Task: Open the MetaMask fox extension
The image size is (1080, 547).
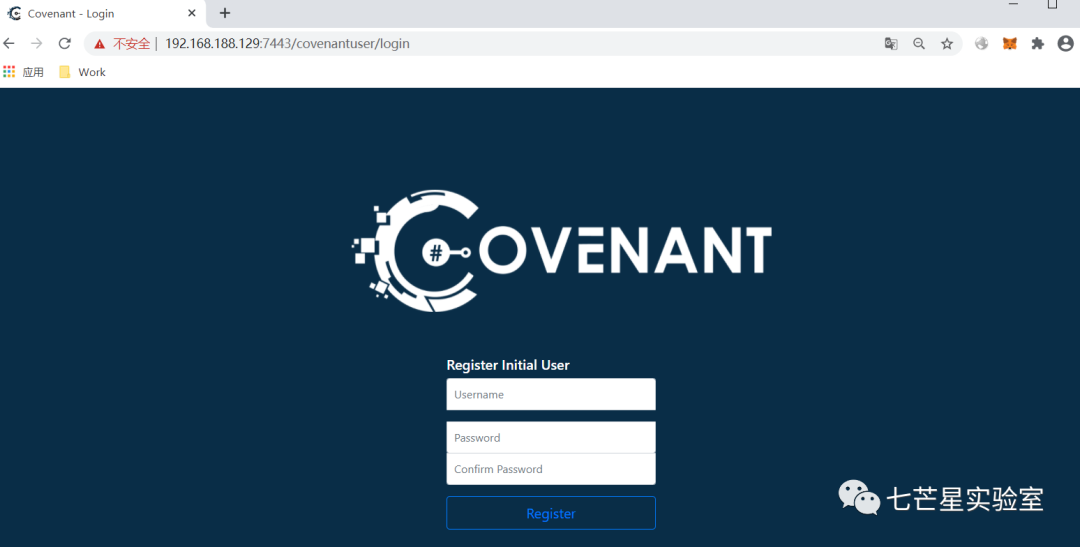Action: 1009,43
